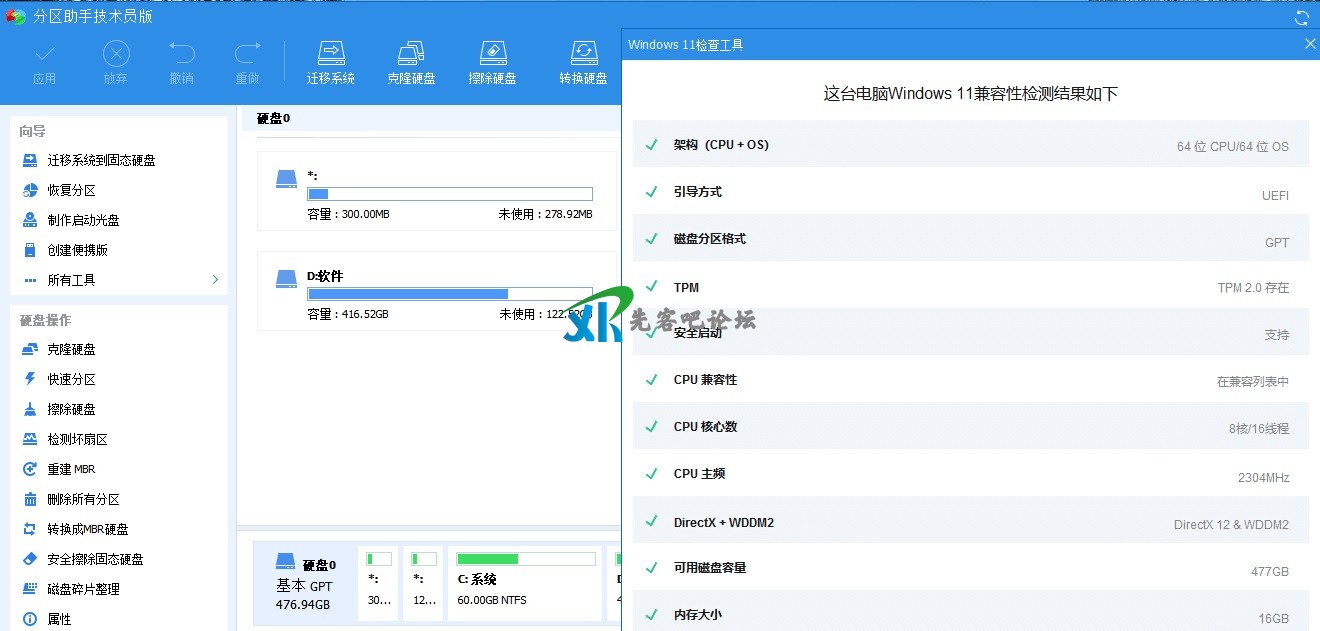This screenshot has width=1320, height=631.
Task: Click 快速分区 in sidebar
Action: [71, 379]
